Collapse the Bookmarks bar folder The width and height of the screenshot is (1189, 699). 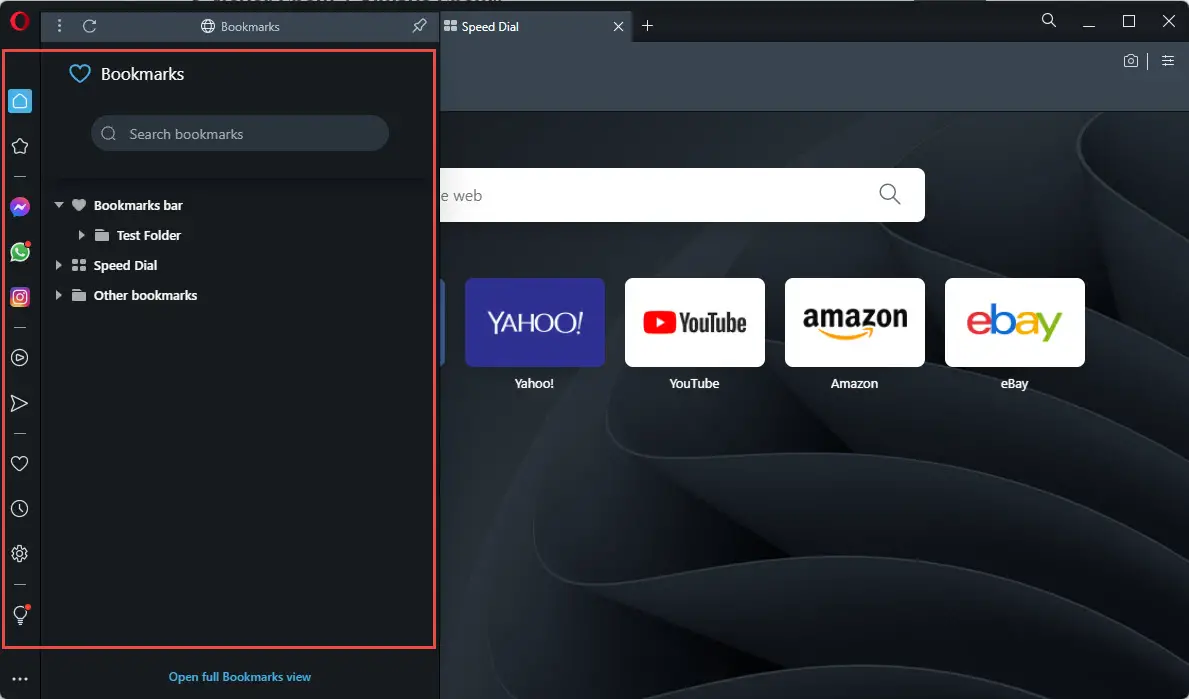[x=58, y=205]
